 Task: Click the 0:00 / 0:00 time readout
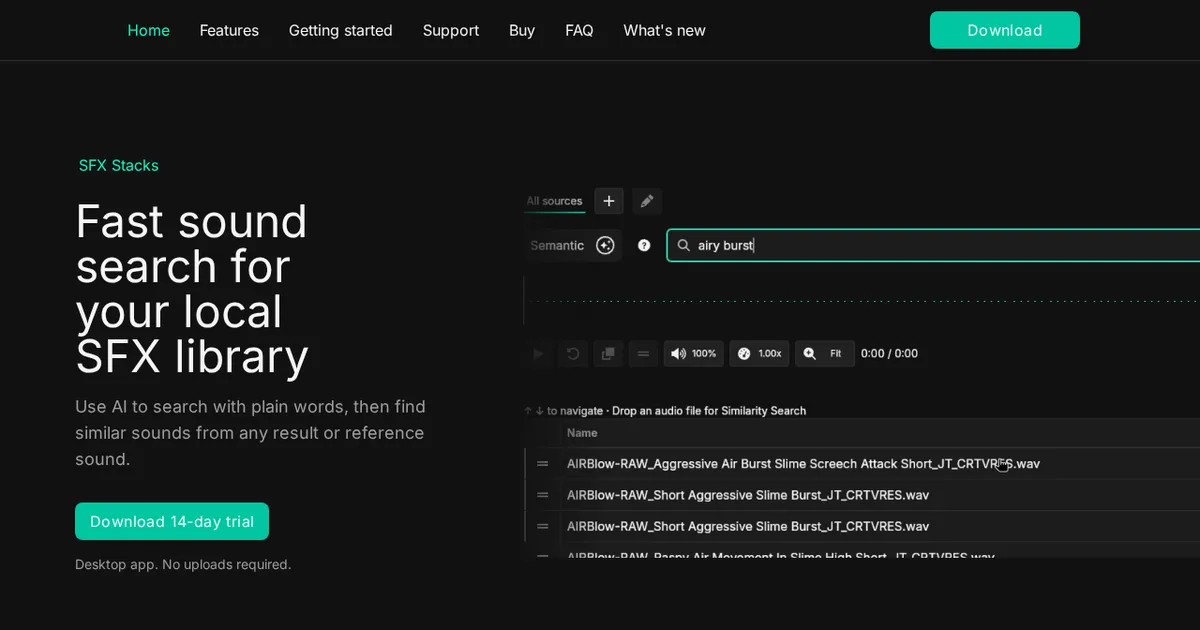coord(889,353)
